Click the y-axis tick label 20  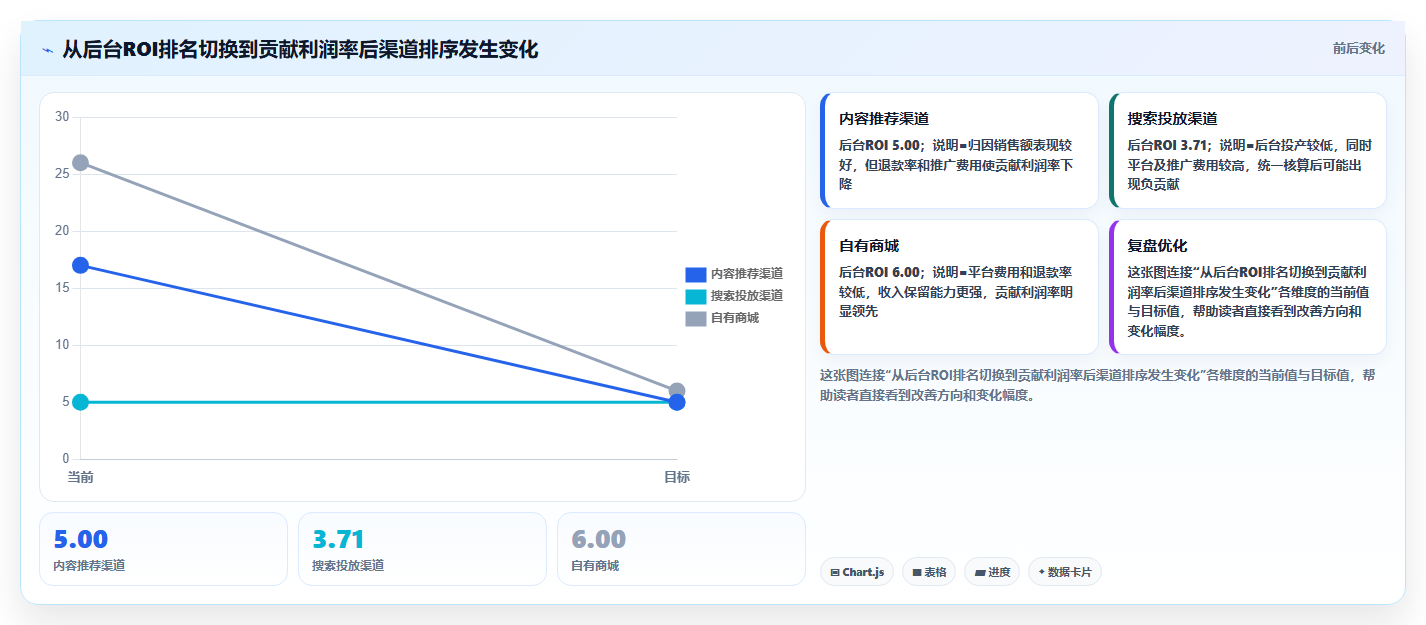pos(62,231)
